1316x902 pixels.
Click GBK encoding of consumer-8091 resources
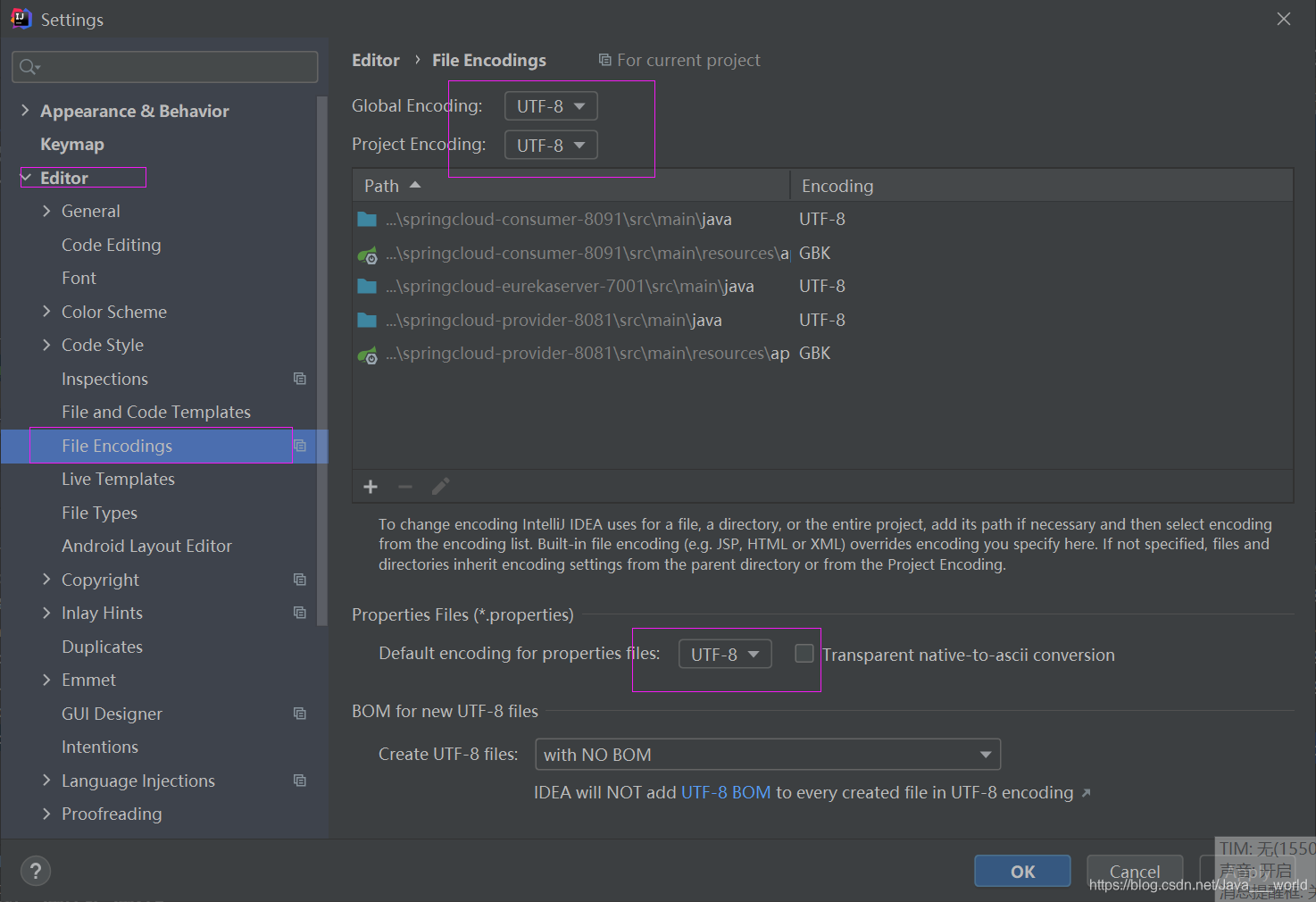[814, 253]
